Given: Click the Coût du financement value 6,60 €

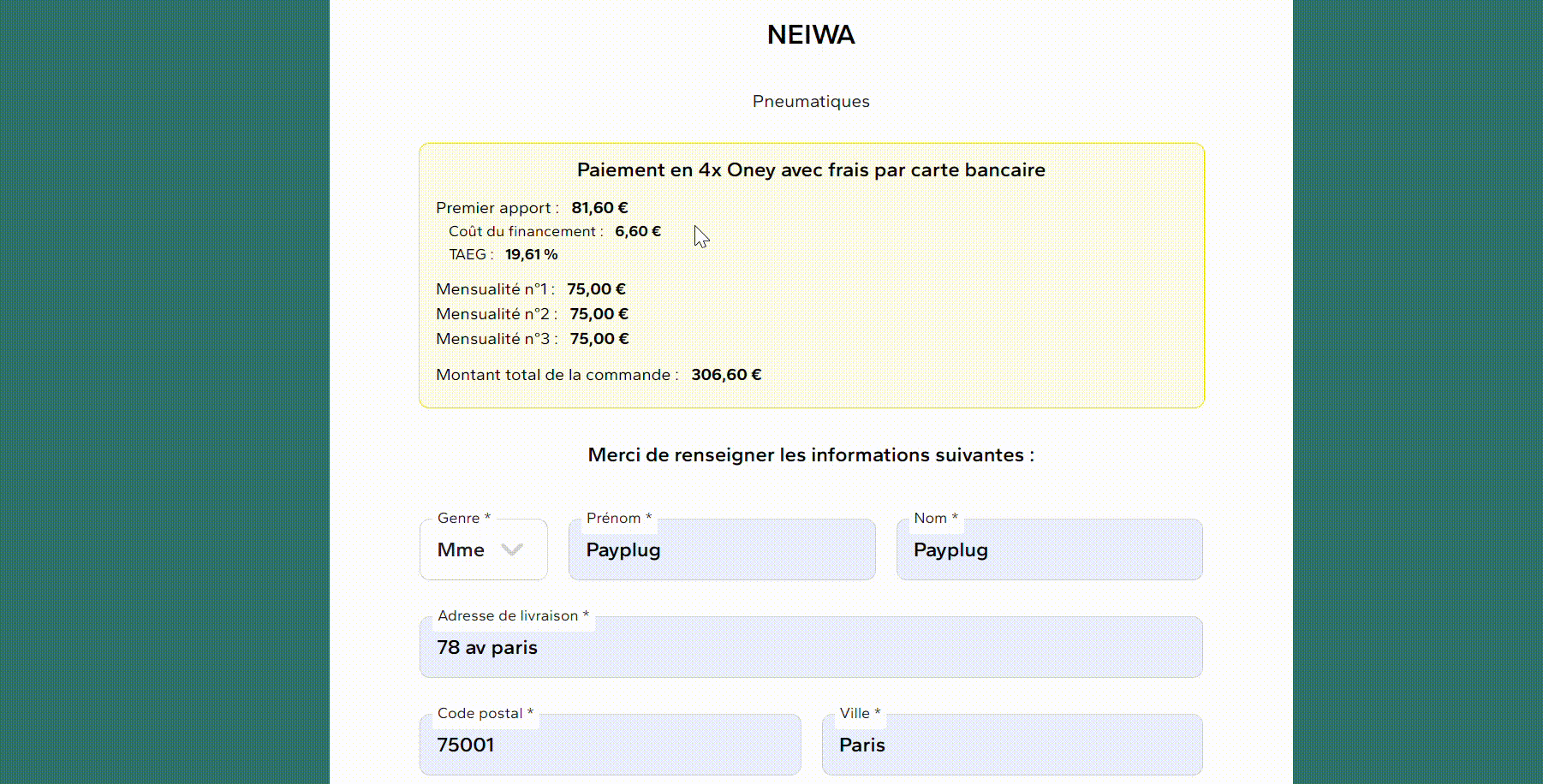Looking at the screenshot, I should (x=638, y=231).
